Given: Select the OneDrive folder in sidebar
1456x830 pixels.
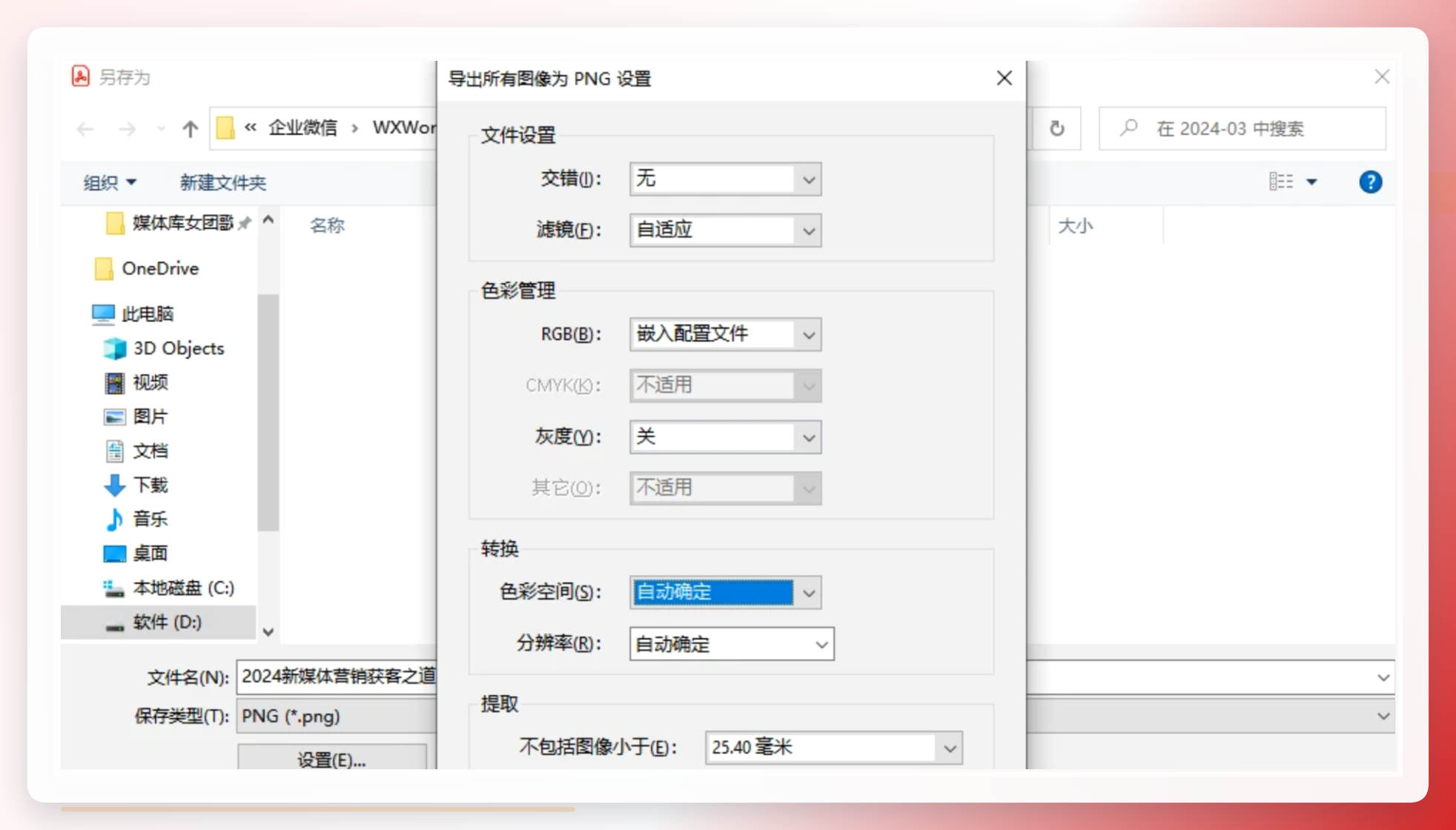Looking at the screenshot, I should coord(147,268).
